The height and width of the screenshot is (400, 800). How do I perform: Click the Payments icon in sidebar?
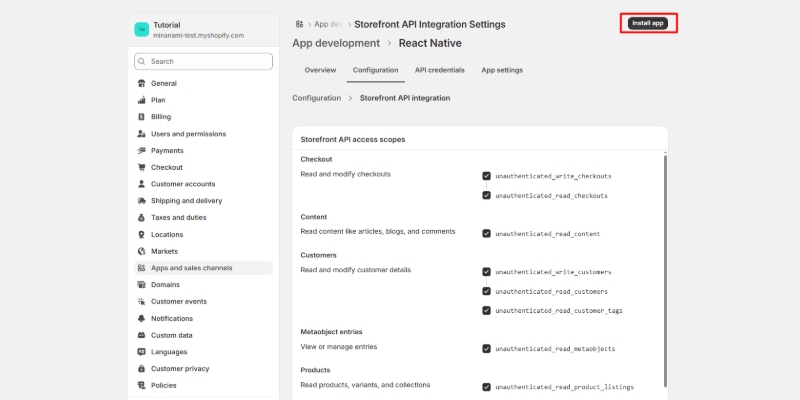click(x=141, y=150)
